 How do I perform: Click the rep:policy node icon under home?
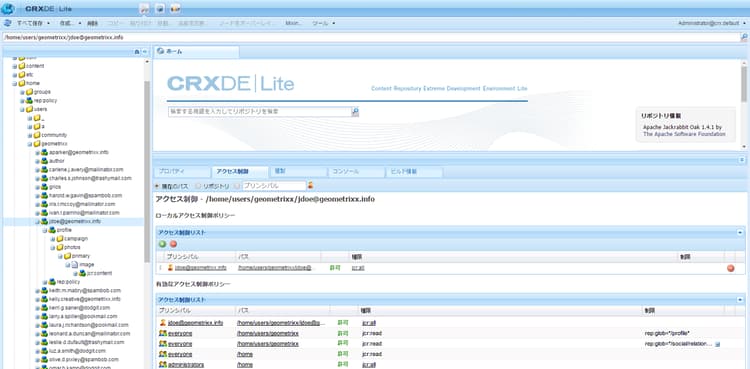coord(29,101)
